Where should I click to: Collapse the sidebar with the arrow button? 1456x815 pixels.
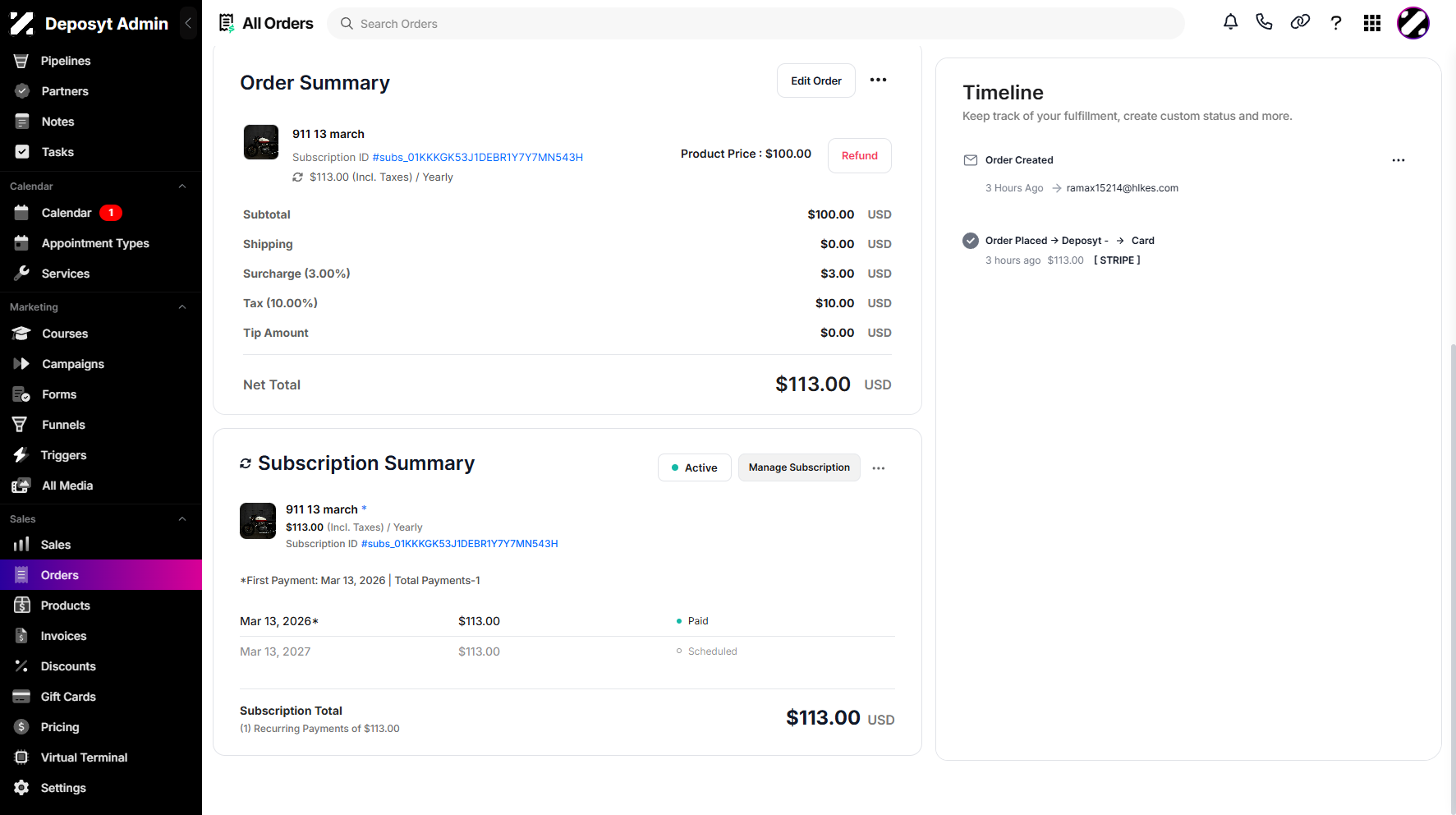point(188,23)
